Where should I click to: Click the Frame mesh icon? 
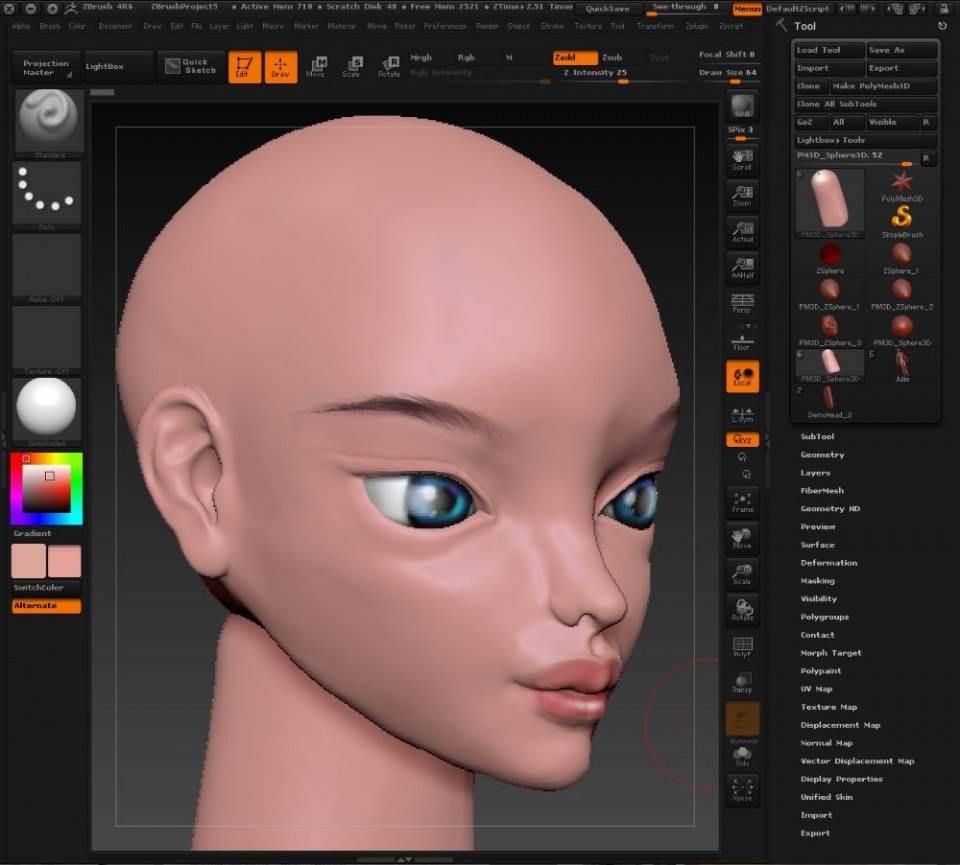coord(742,502)
